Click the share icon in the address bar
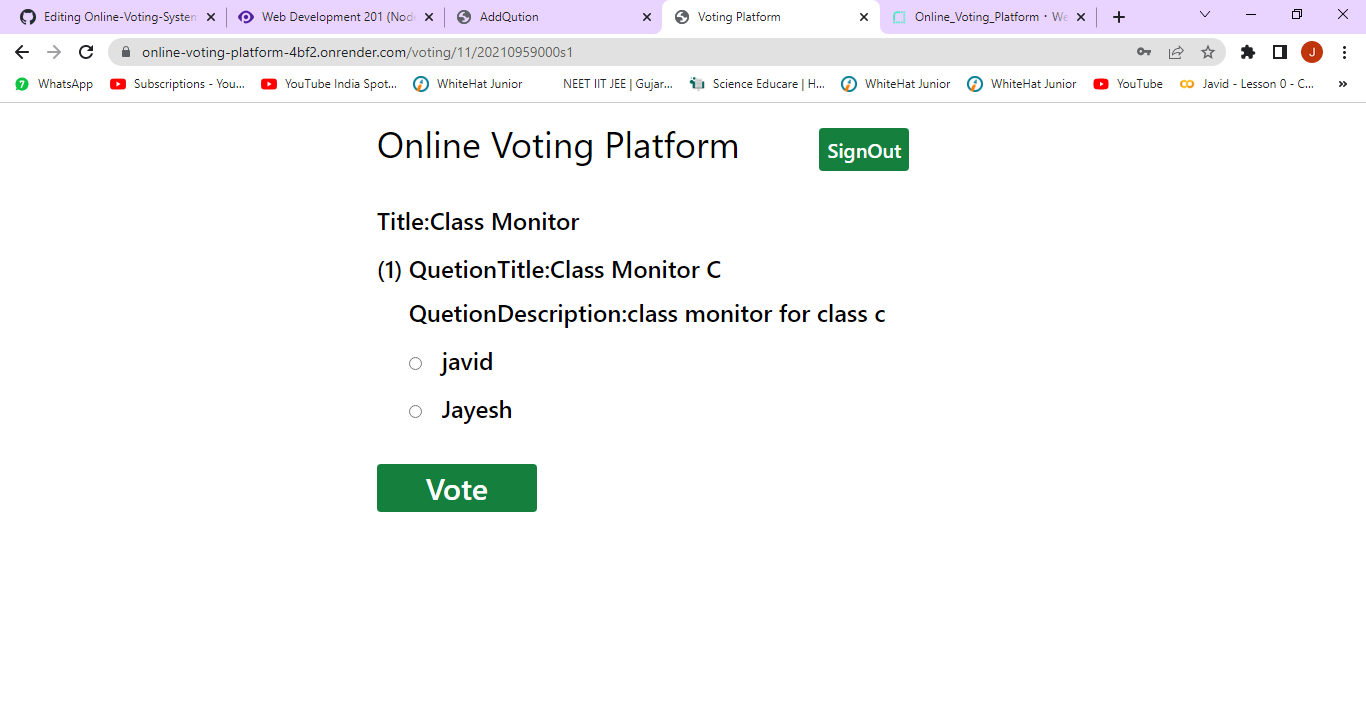Screen dimensions: 1366x728 point(1177,51)
